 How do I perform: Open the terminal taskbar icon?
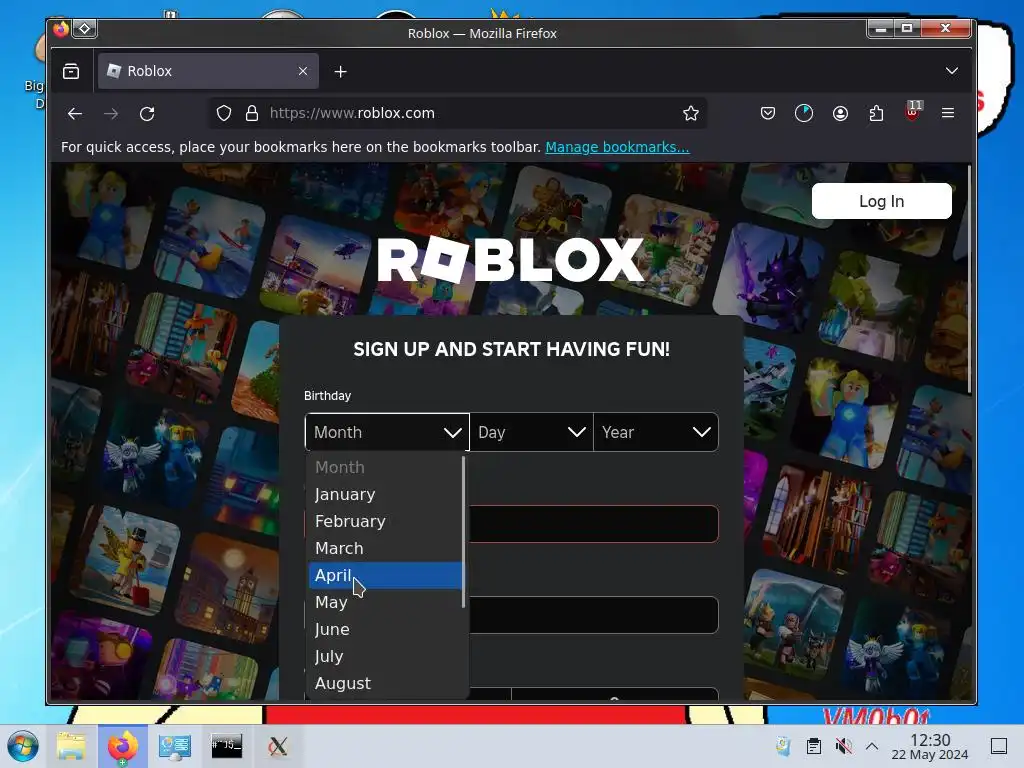(x=226, y=746)
